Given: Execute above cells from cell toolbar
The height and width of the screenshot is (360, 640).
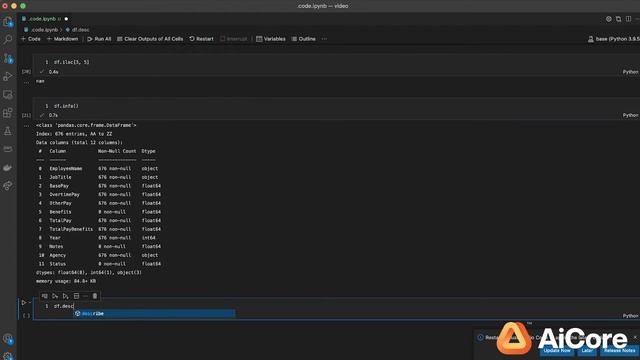Looking at the screenshot, I should (x=55, y=296).
